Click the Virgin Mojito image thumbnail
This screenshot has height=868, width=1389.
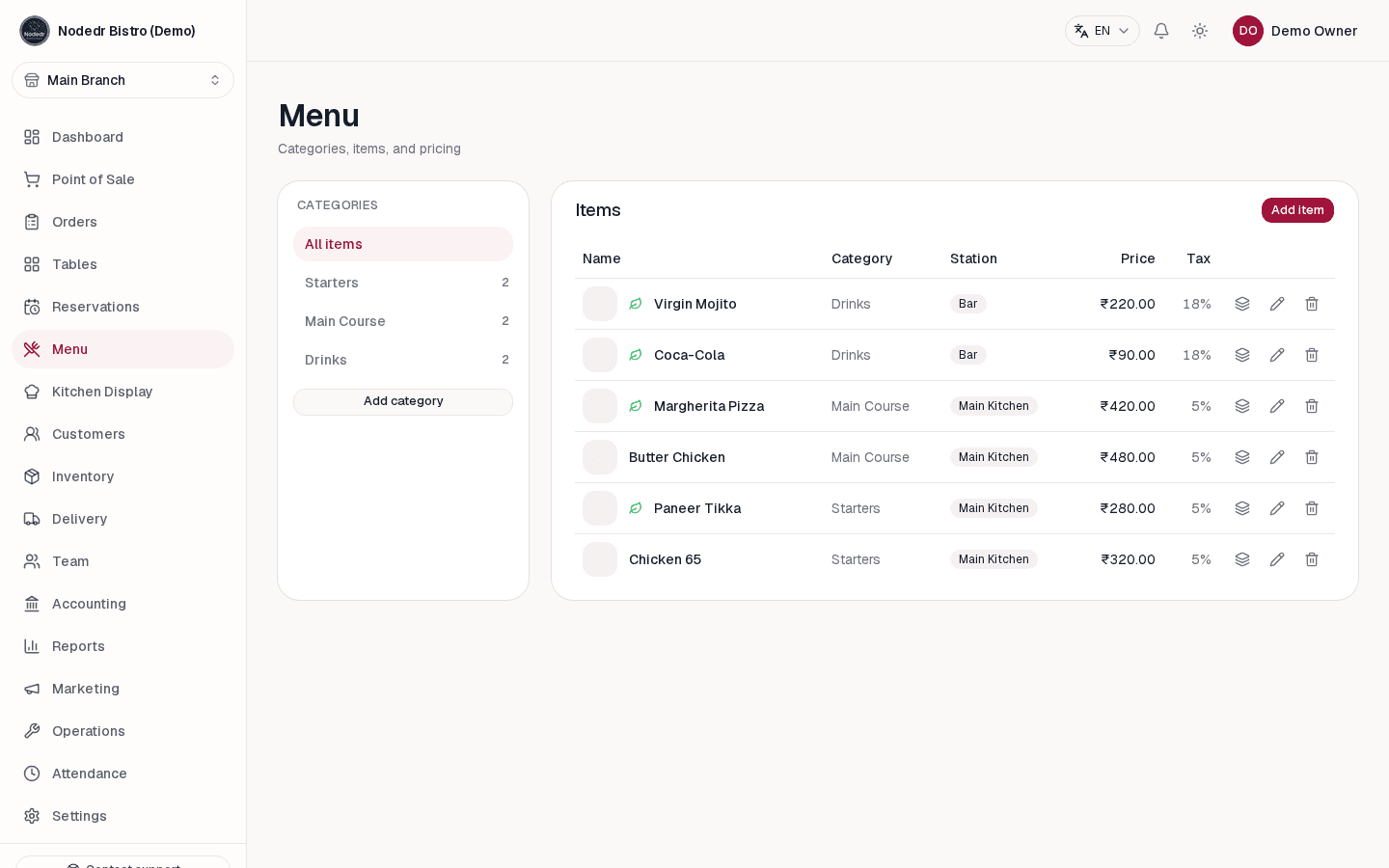600,304
